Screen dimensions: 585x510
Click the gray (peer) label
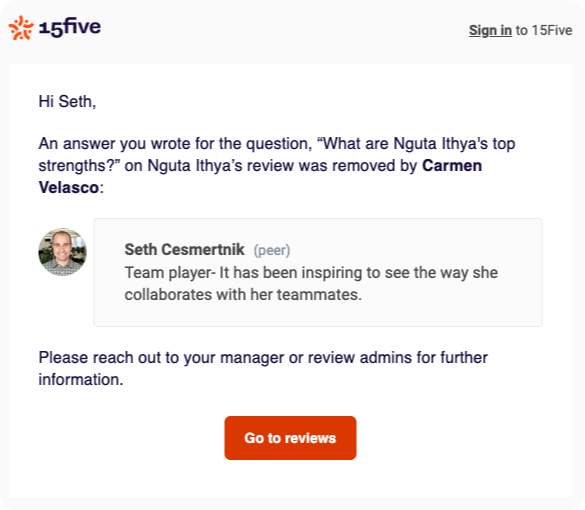[272, 250]
